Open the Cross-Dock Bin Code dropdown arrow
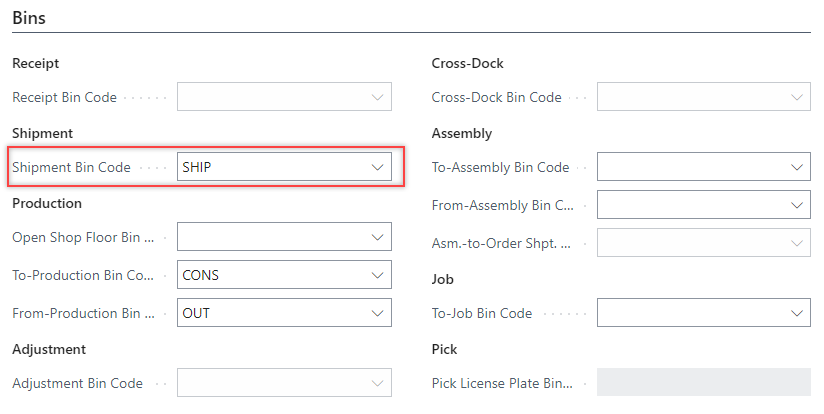The width and height of the screenshot is (824, 414). pyautogui.click(x=796, y=98)
